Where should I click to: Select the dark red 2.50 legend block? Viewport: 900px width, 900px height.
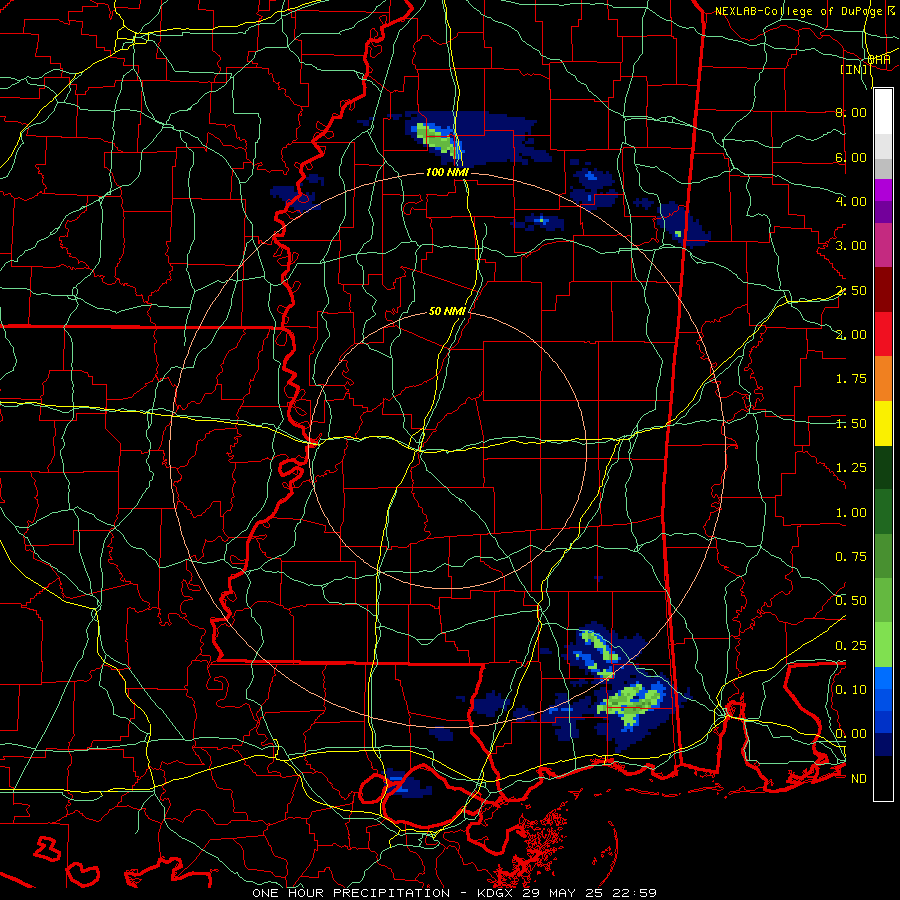[x=883, y=290]
